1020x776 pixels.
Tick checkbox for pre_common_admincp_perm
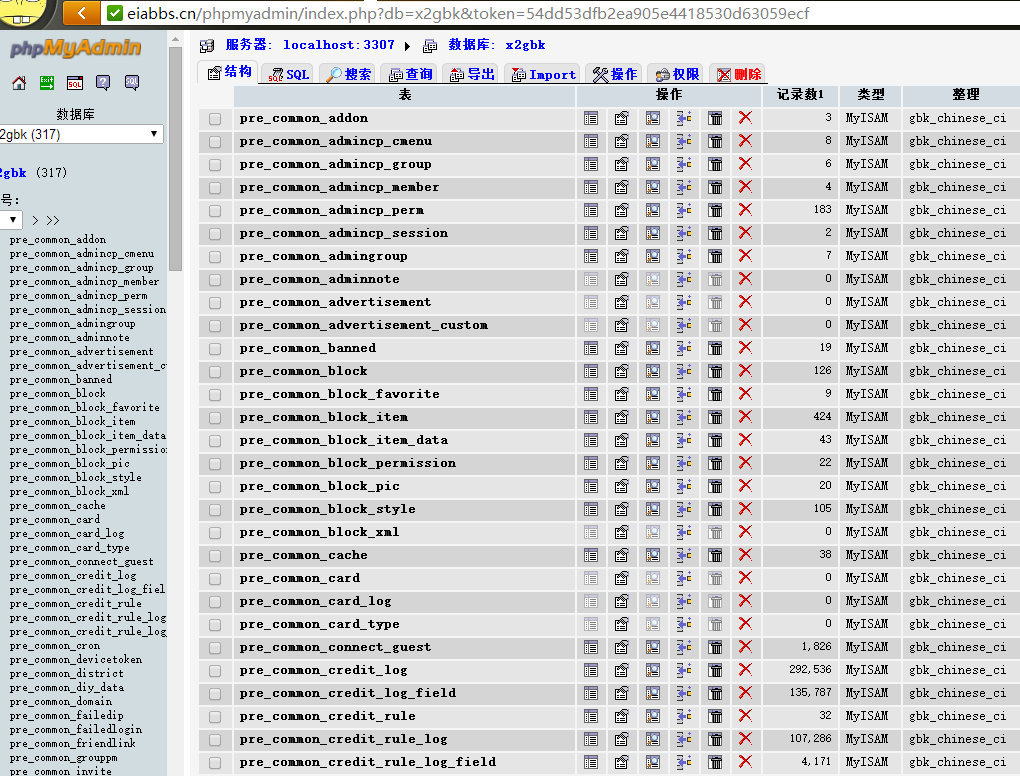point(215,211)
